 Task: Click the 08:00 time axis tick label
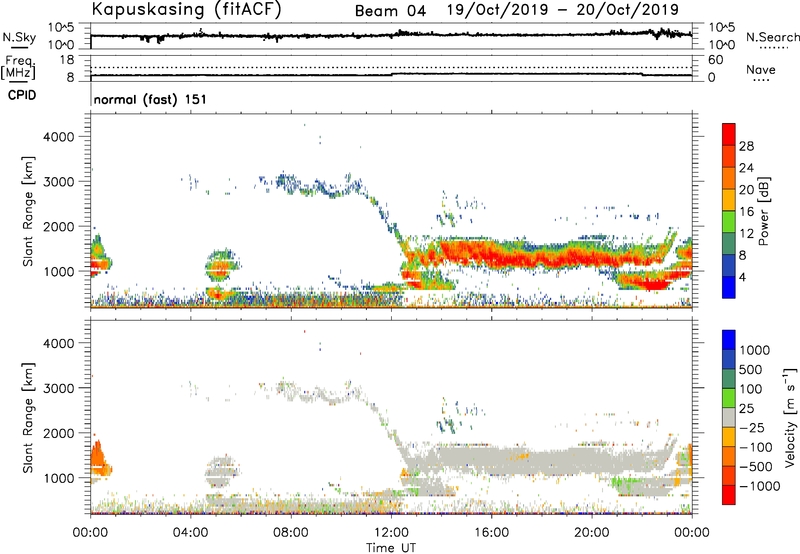point(291,533)
